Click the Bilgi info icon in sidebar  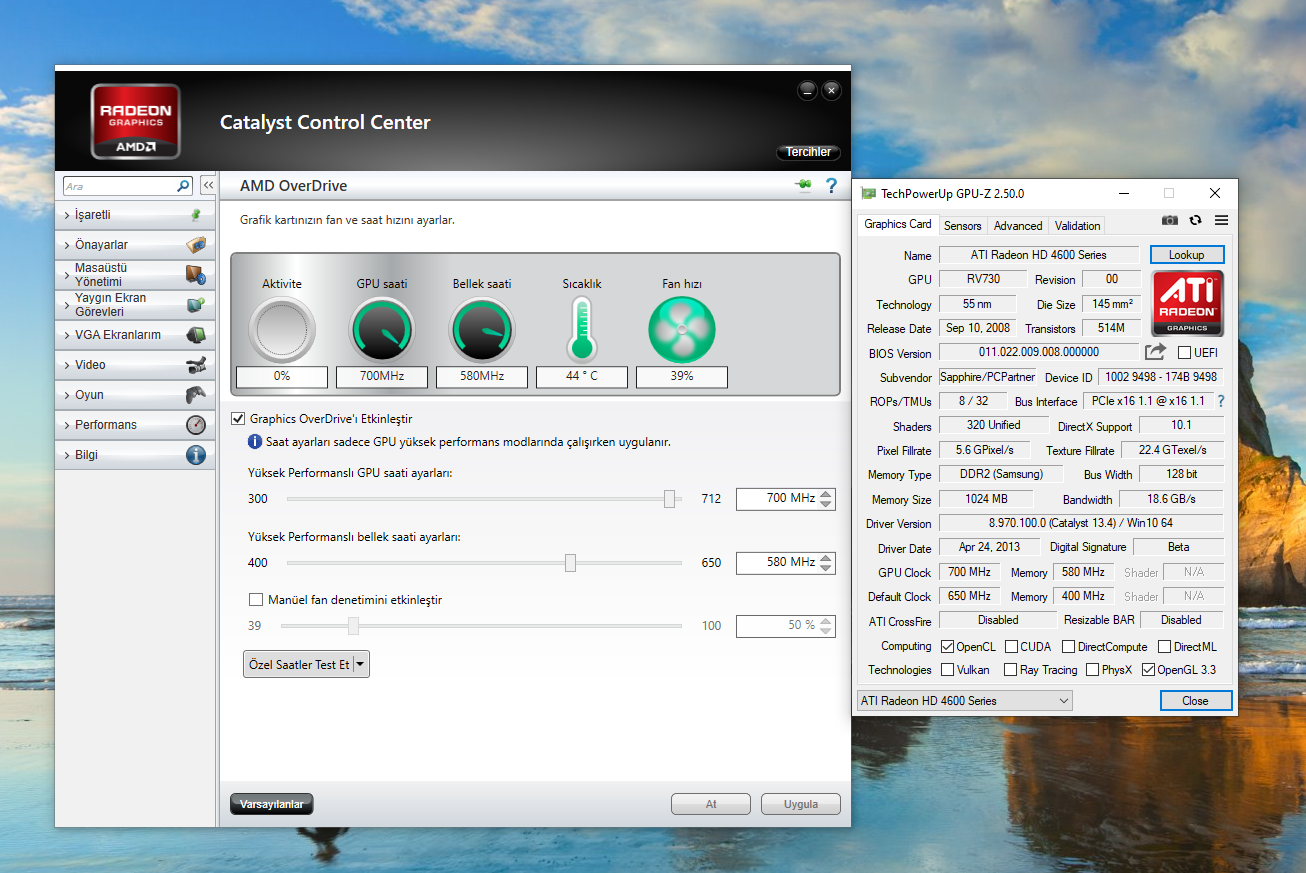[196, 455]
